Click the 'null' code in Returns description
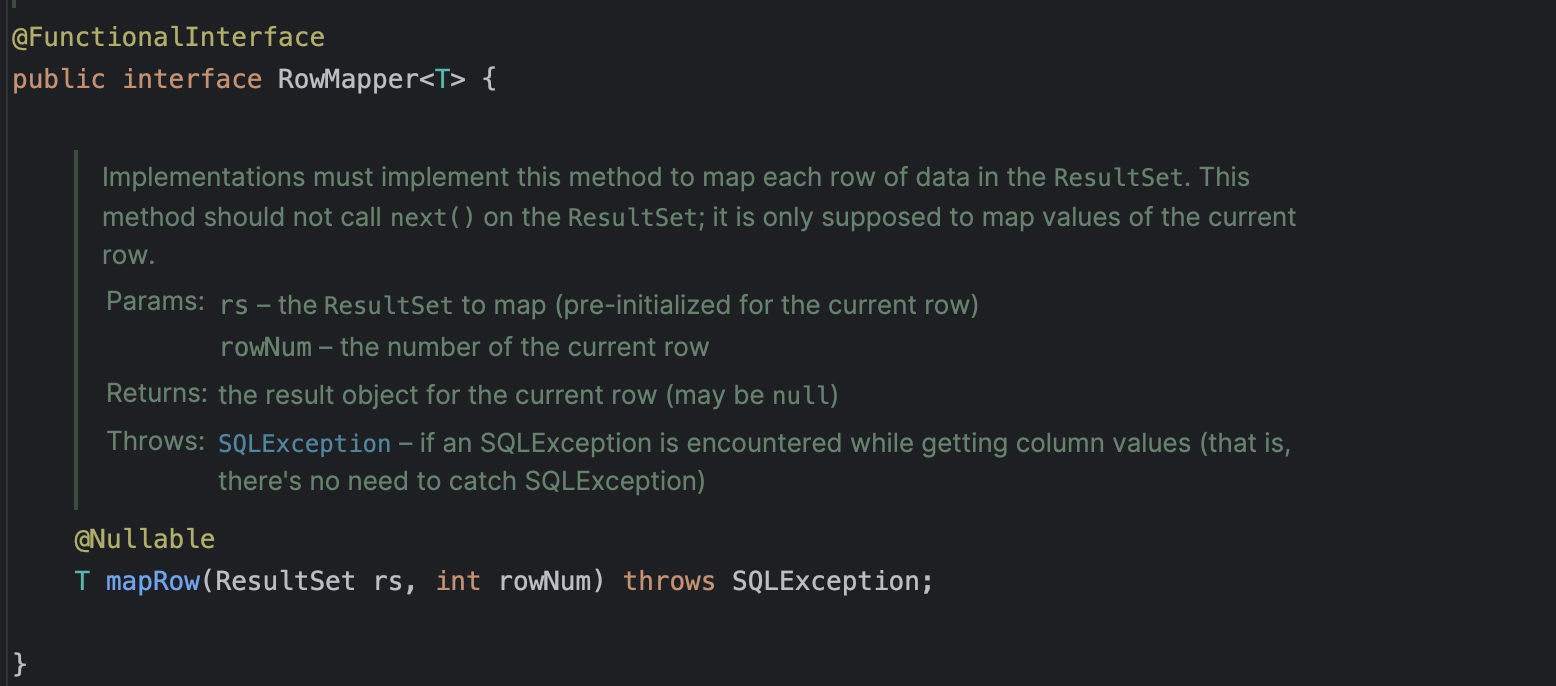The height and width of the screenshot is (686, 1556). pyautogui.click(x=801, y=395)
